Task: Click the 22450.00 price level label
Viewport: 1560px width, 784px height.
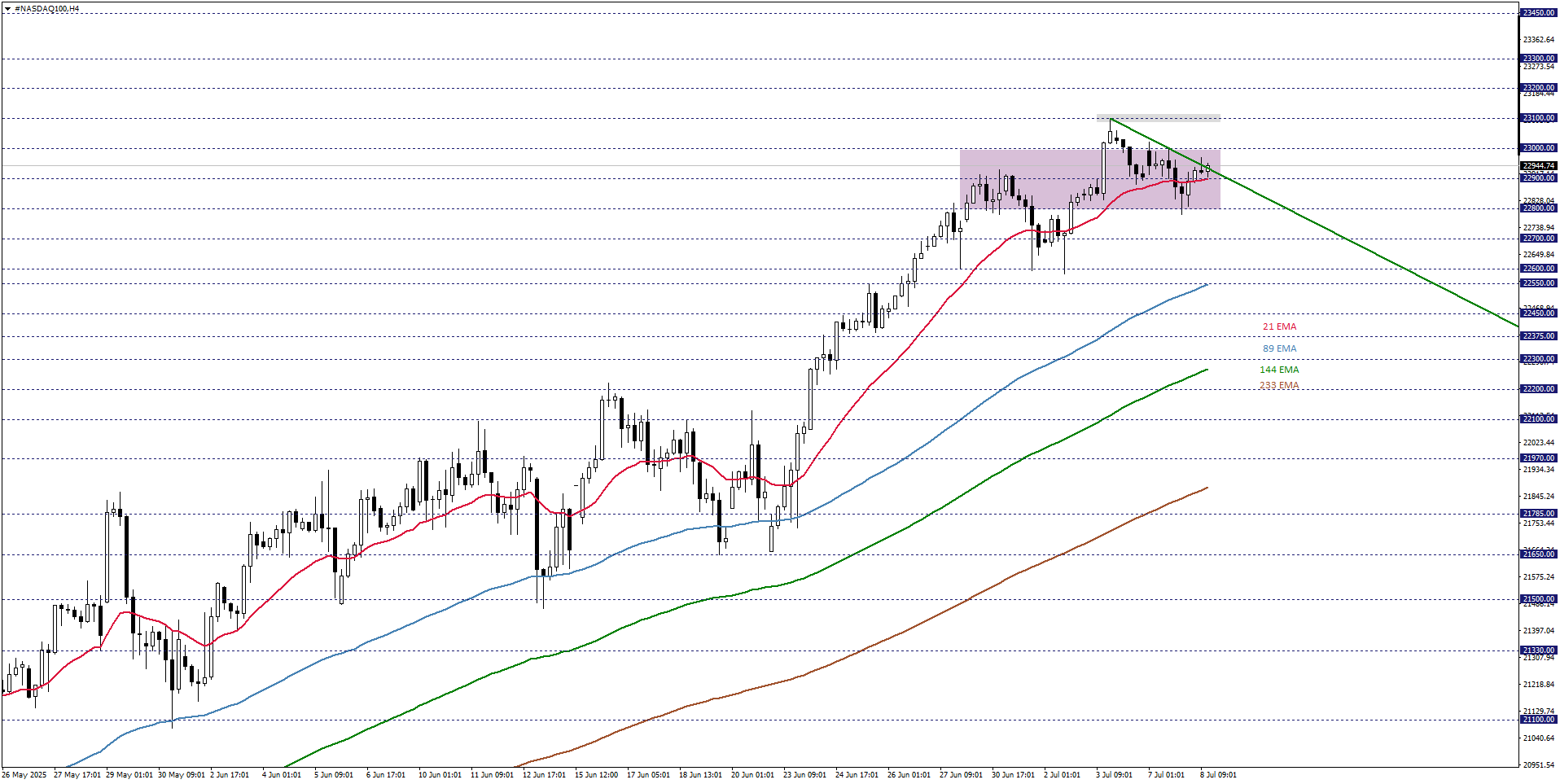Action: pyautogui.click(x=1539, y=313)
